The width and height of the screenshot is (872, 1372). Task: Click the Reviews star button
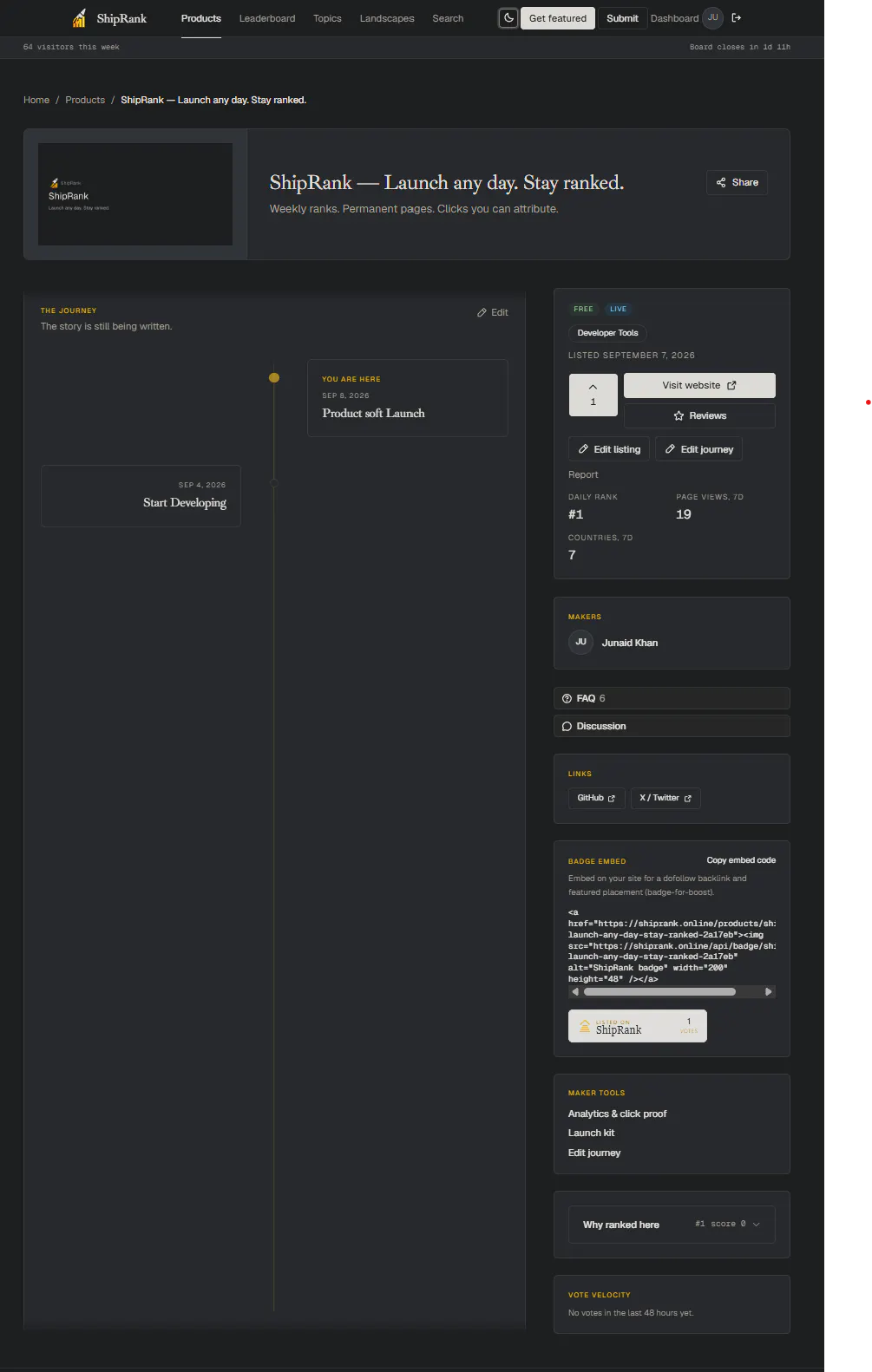(x=699, y=416)
